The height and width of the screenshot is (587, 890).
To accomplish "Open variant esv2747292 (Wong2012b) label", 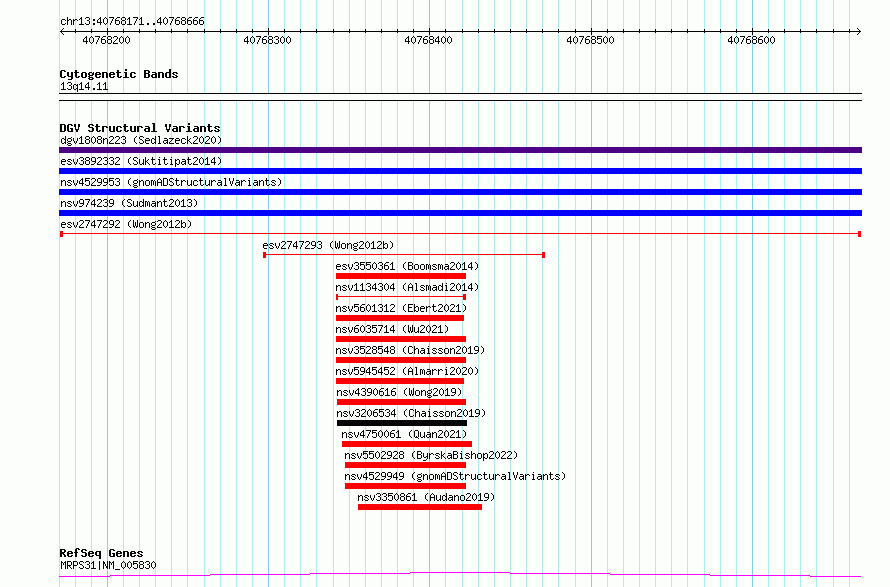I will 126,224.
